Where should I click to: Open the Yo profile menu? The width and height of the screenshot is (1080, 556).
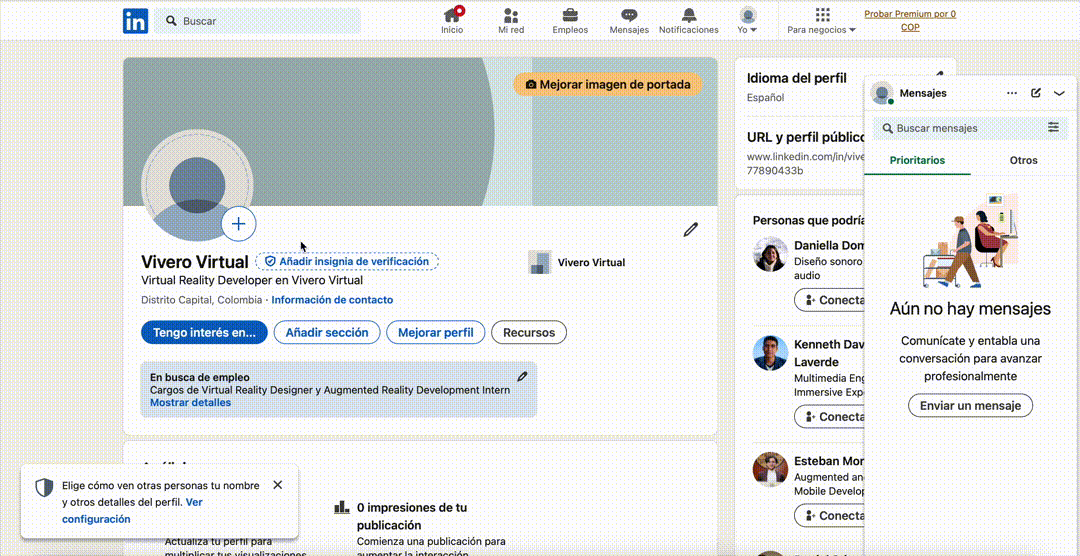tap(747, 21)
